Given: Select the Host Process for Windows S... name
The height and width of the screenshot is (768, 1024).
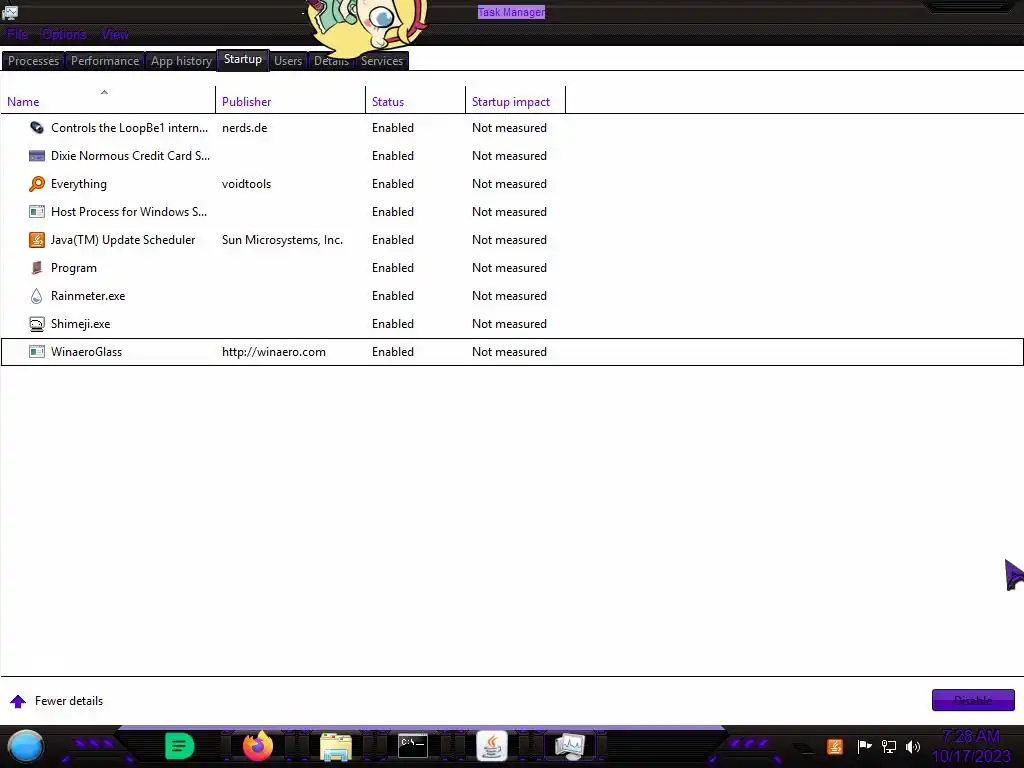Looking at the screenshot, I should pos(129,212).
